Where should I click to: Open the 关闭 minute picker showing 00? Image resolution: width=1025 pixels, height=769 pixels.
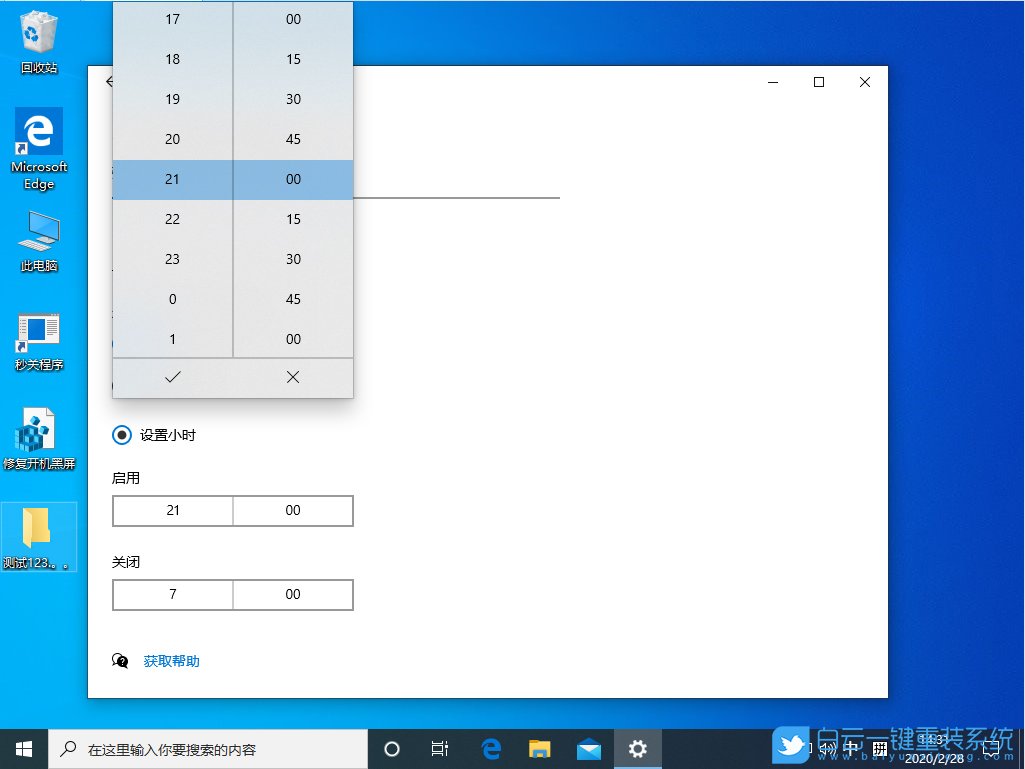[293, 595]
